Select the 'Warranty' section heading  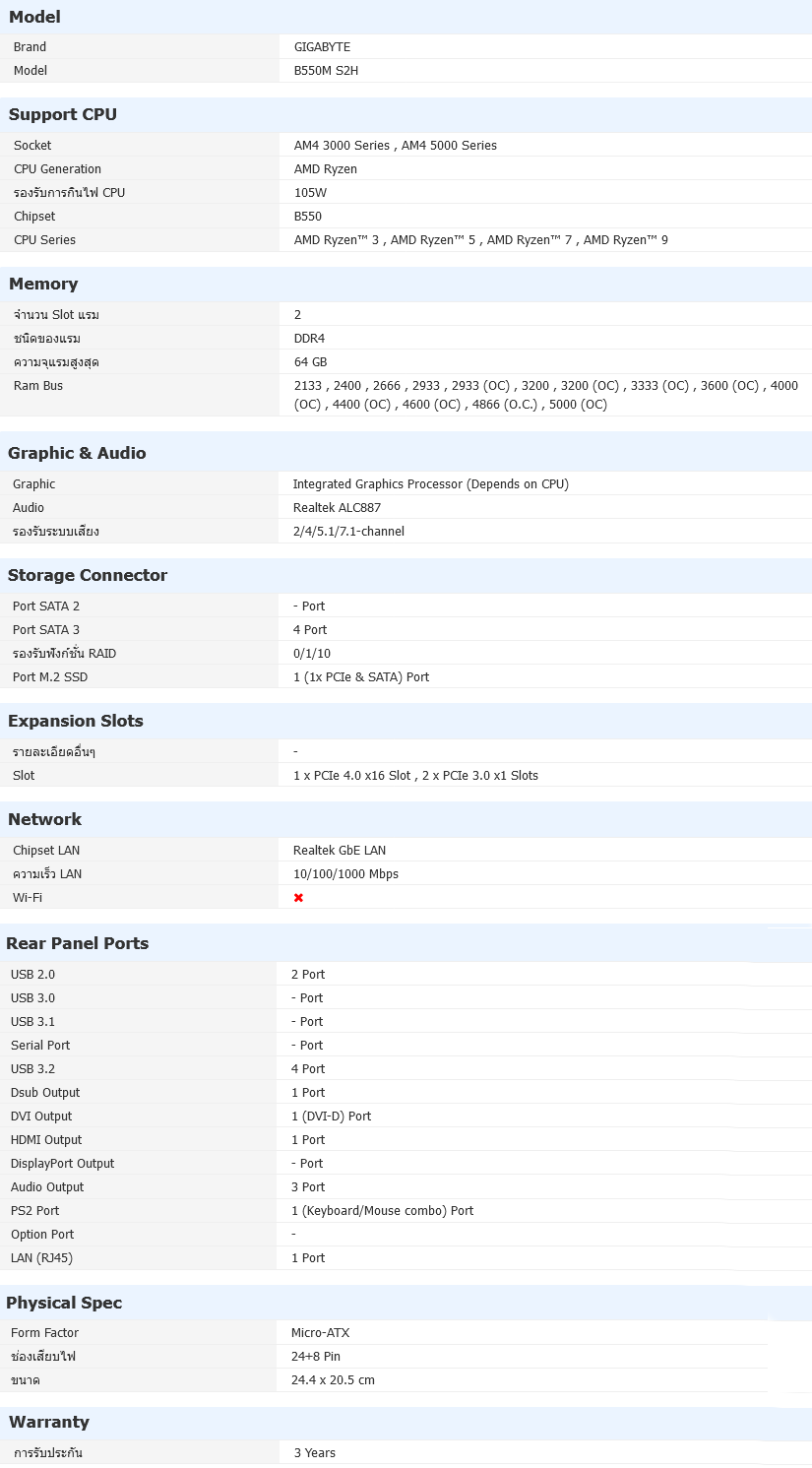pos(49,1422)
